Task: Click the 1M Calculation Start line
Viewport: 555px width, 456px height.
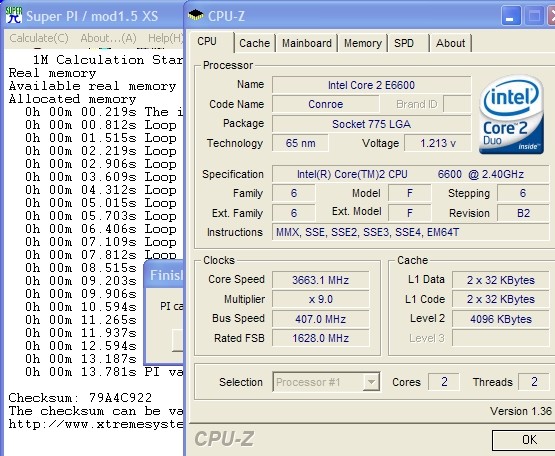Action: click(108, 60)
